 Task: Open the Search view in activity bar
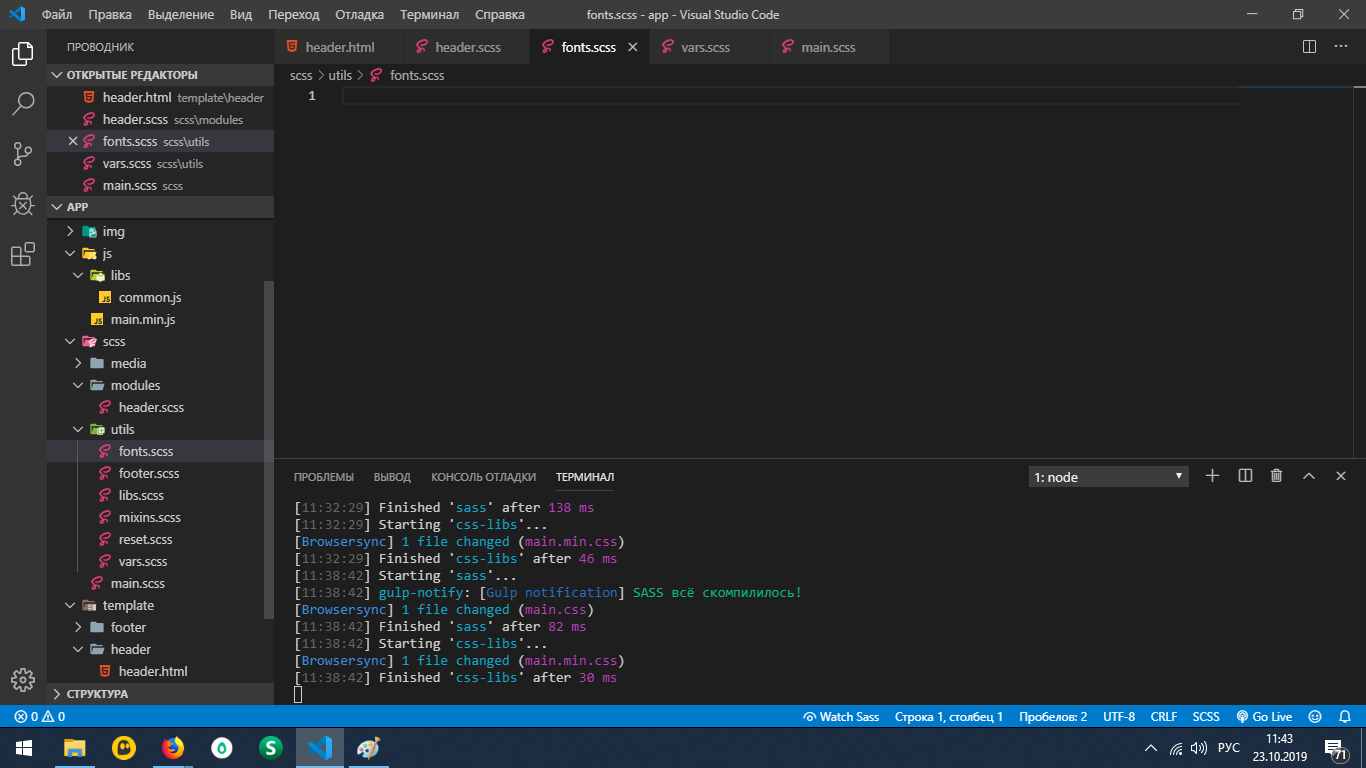pyautogui.click(x=22, y=104)
